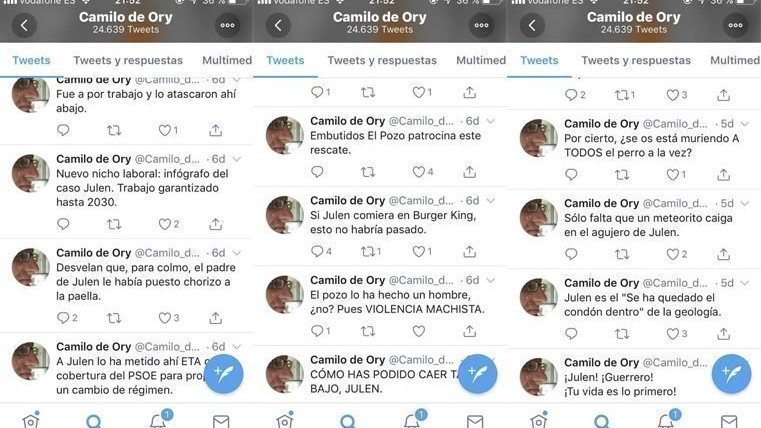
Task: Retweet the 'Embutidos El Pozo' tweet
Action: pos(368,172)
